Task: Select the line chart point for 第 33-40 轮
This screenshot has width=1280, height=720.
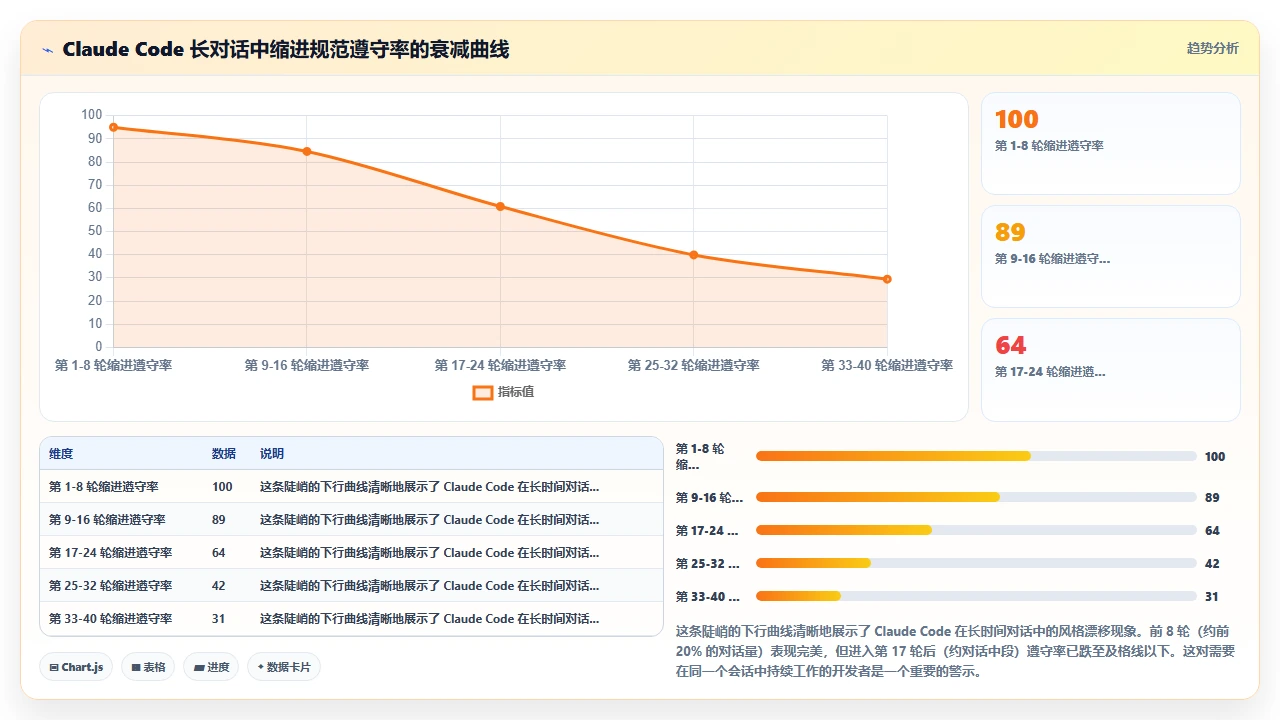Action: [887, 279]
